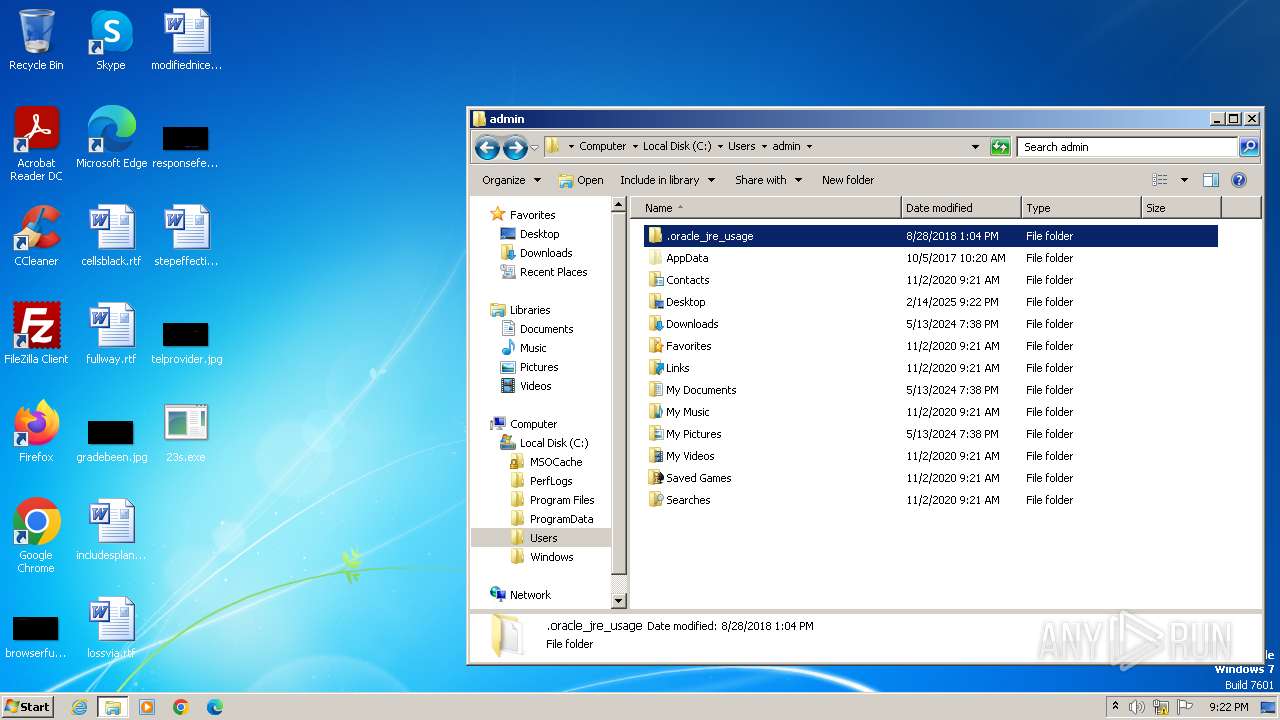Select telprovider.jpg desktop file
This screenshot has height=720, width=1280.
(186, 342)
